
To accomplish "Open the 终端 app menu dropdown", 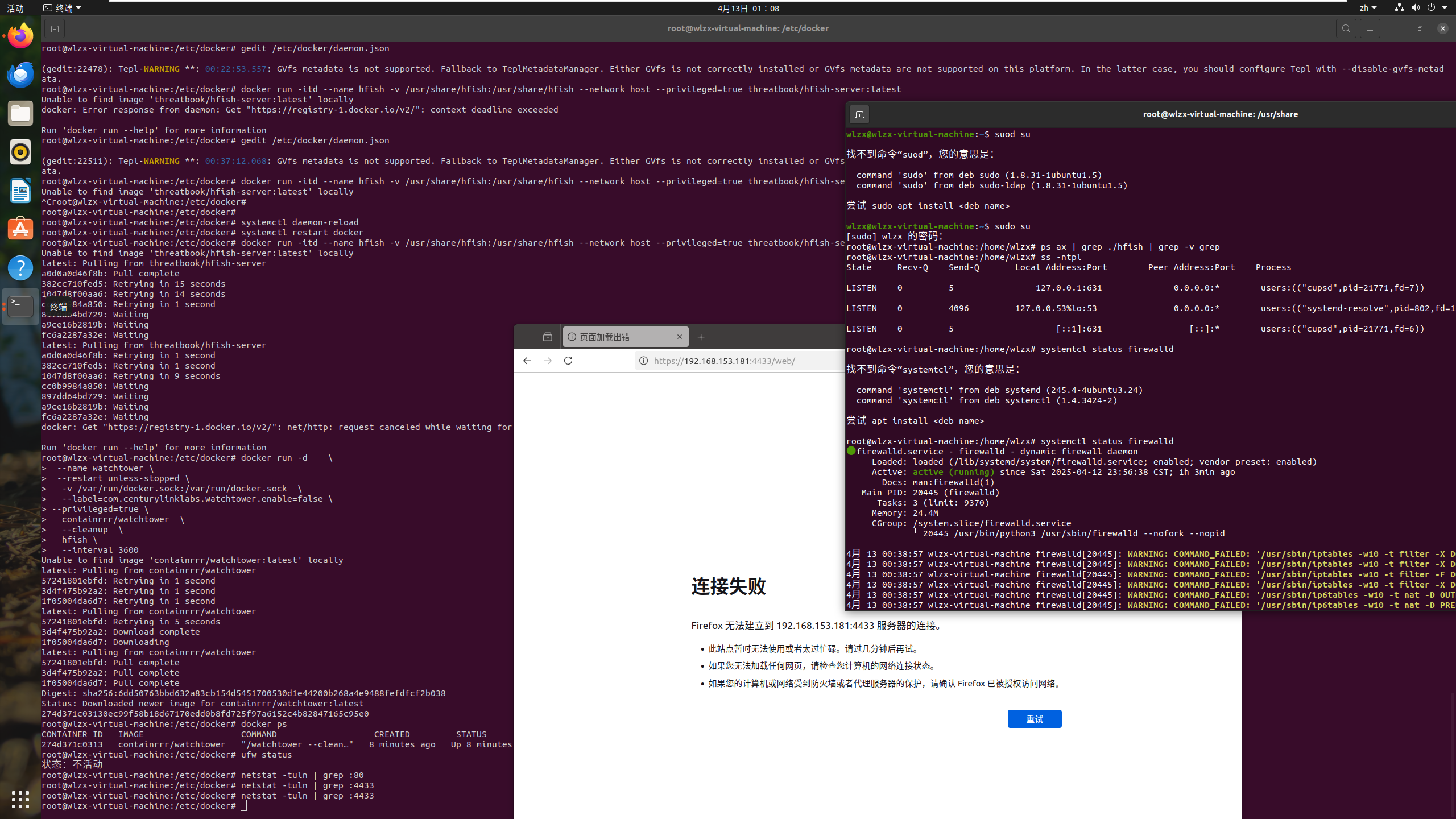I will coord(63,8).
